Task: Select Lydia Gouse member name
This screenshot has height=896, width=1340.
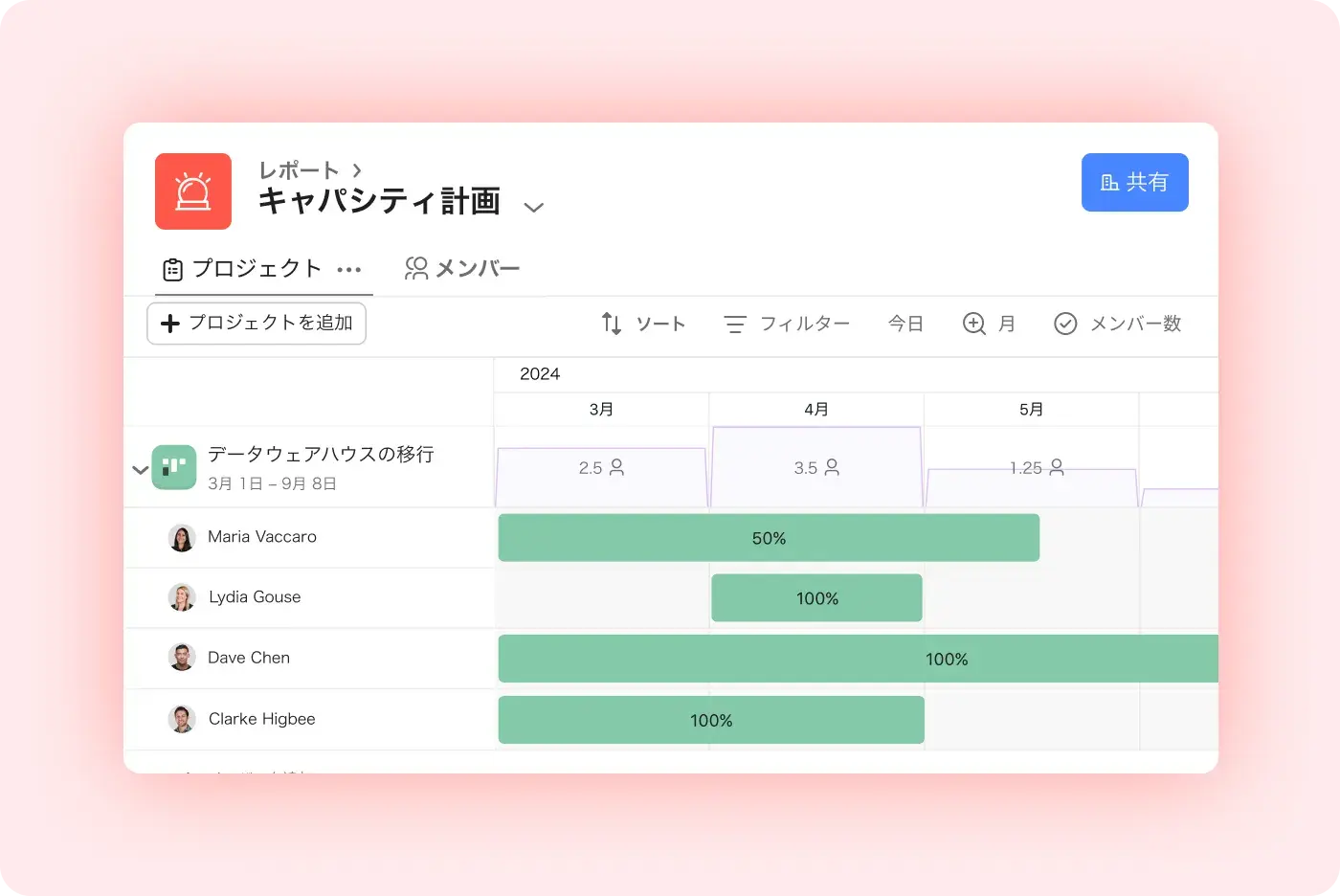Action: click(255, 597)
